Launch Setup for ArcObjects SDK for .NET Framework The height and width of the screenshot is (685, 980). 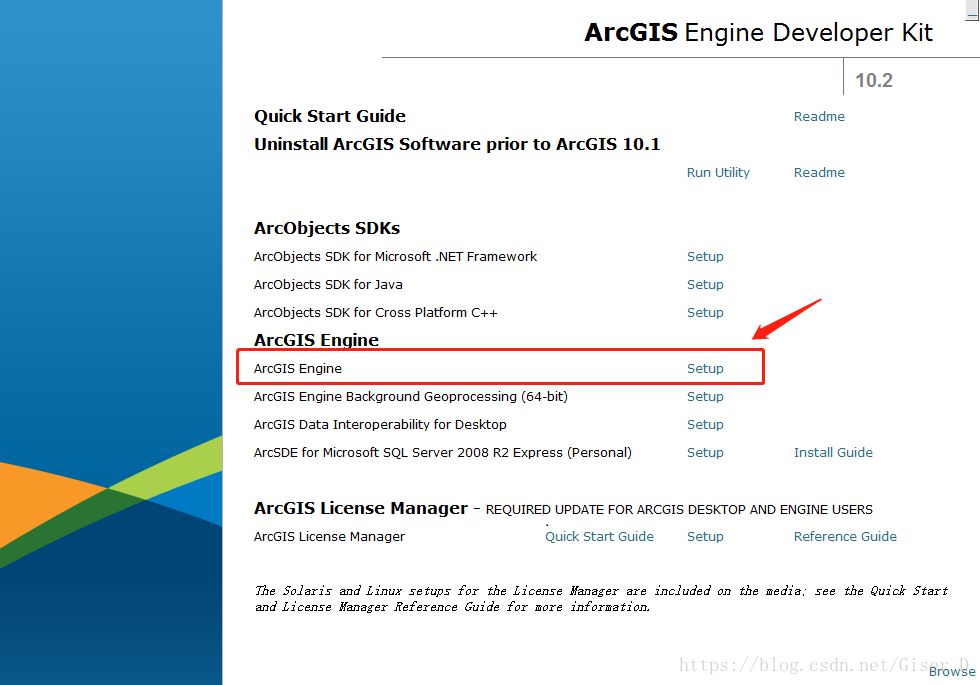click(x=705, y=257)
